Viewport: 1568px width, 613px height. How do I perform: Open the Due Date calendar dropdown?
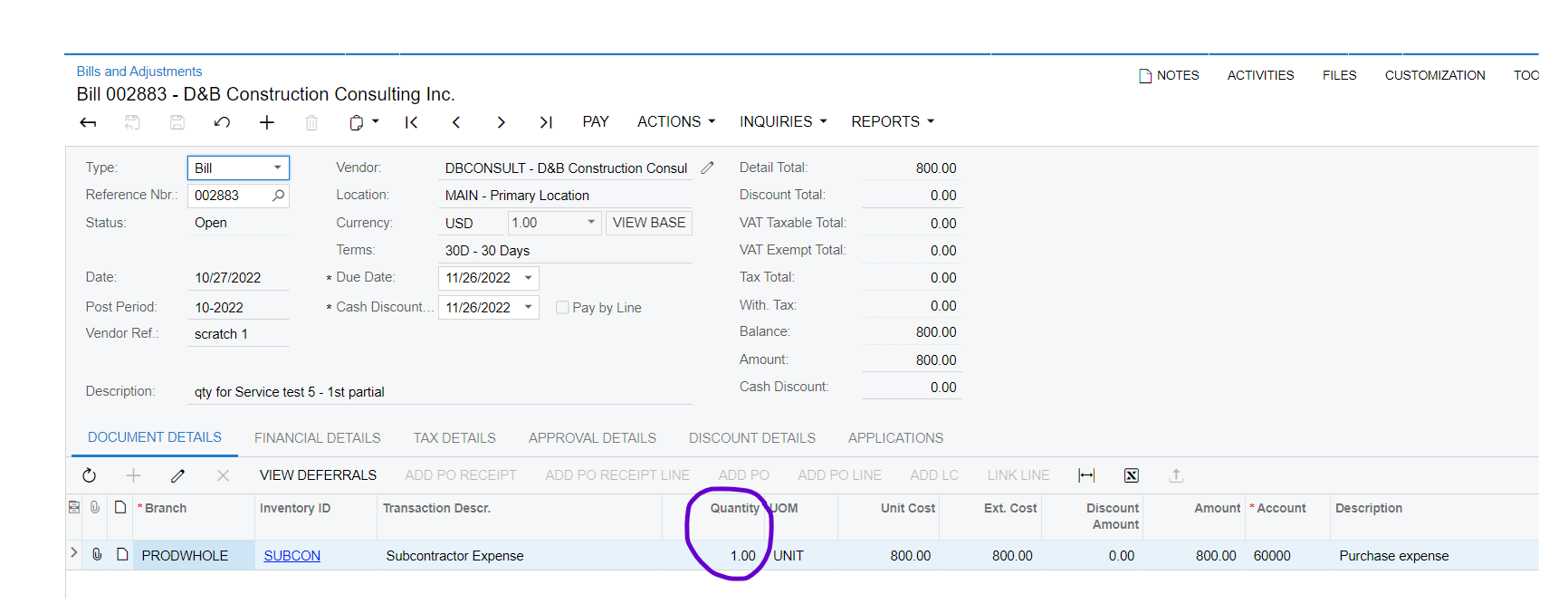point(529,278)
